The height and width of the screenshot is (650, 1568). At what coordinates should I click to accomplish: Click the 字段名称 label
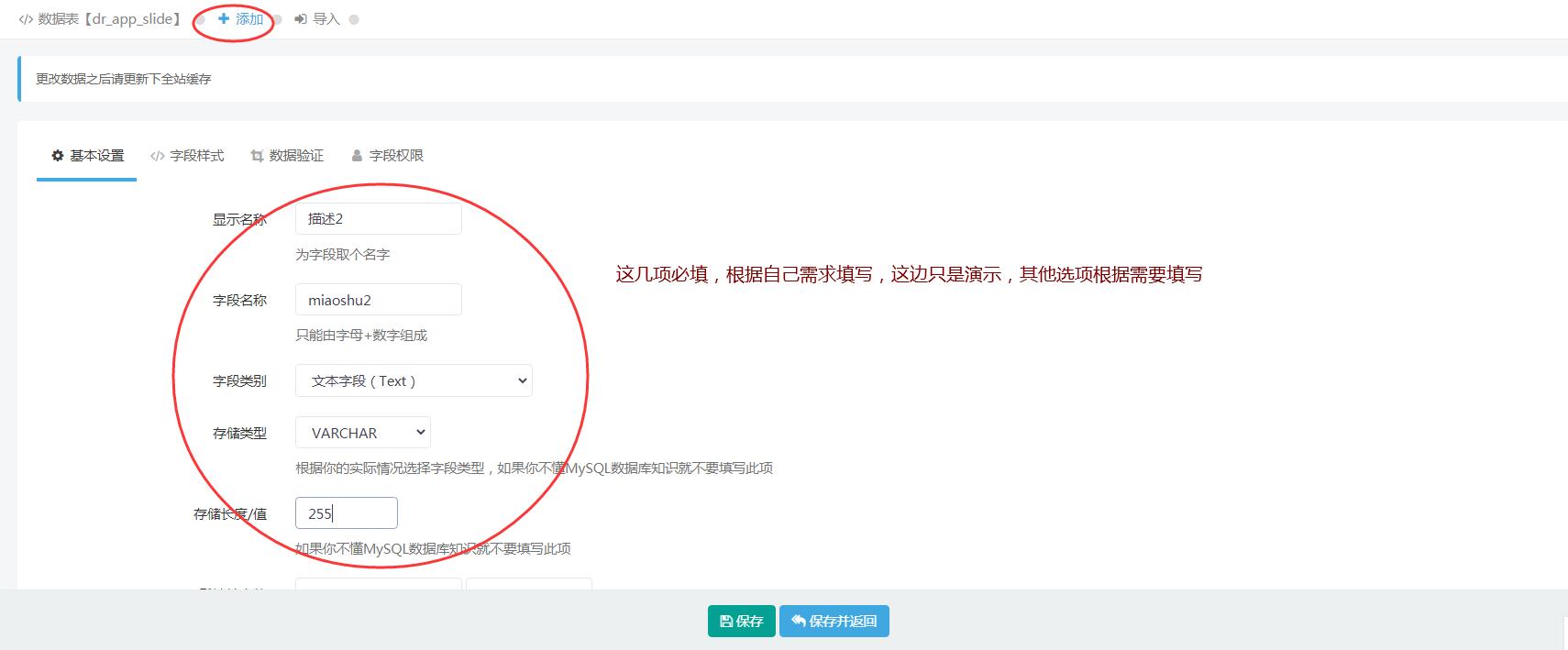pos(239,300)
